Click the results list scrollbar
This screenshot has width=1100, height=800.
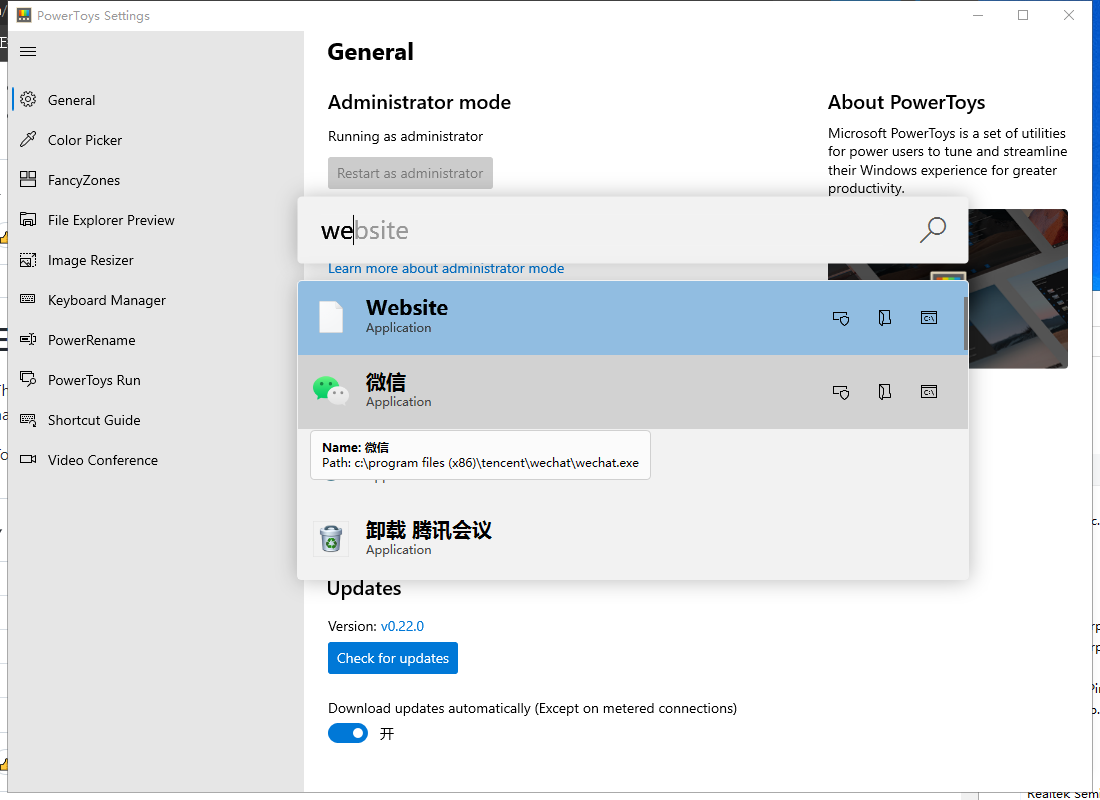(x=966, y=324)
